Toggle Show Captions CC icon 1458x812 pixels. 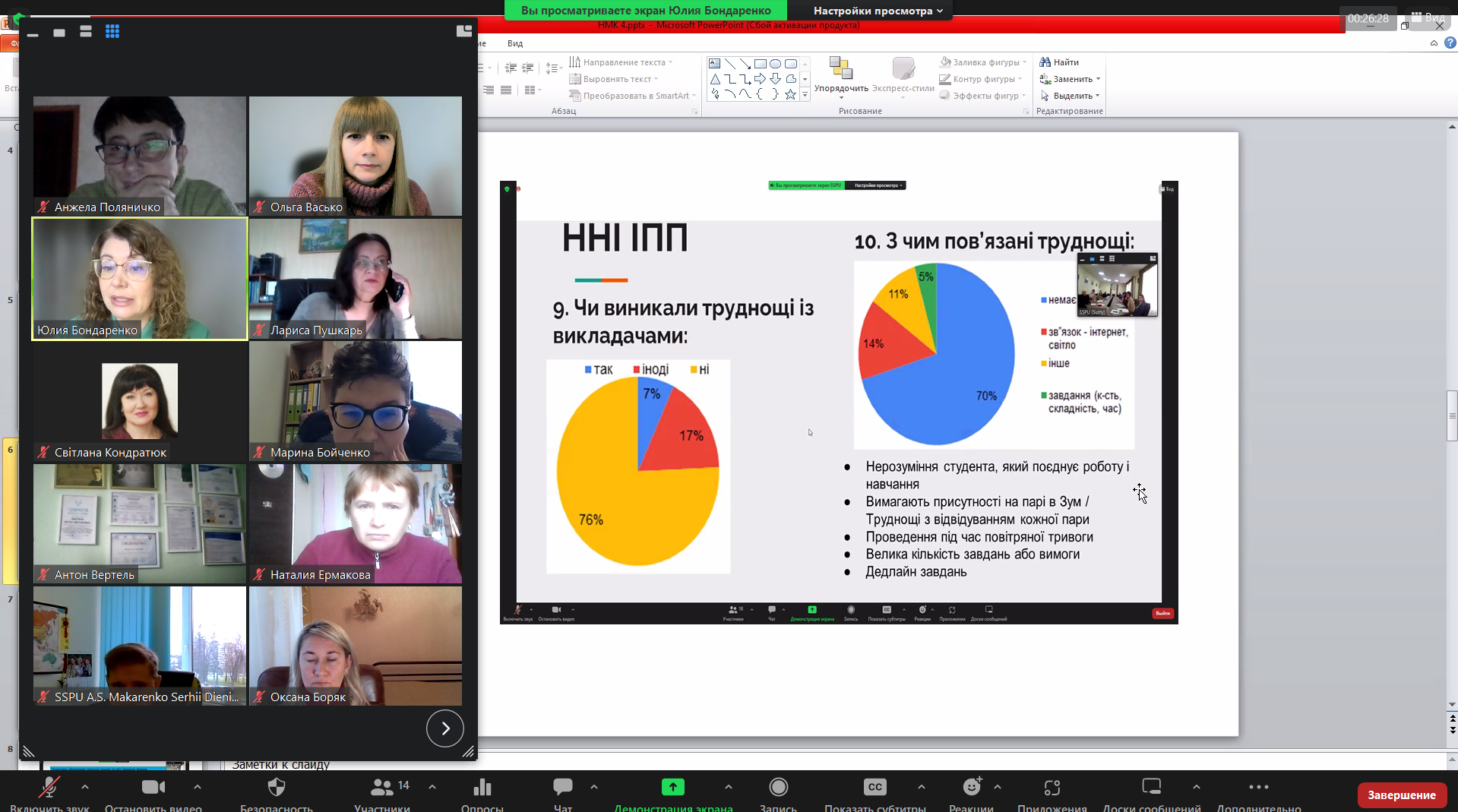[875, 787]
